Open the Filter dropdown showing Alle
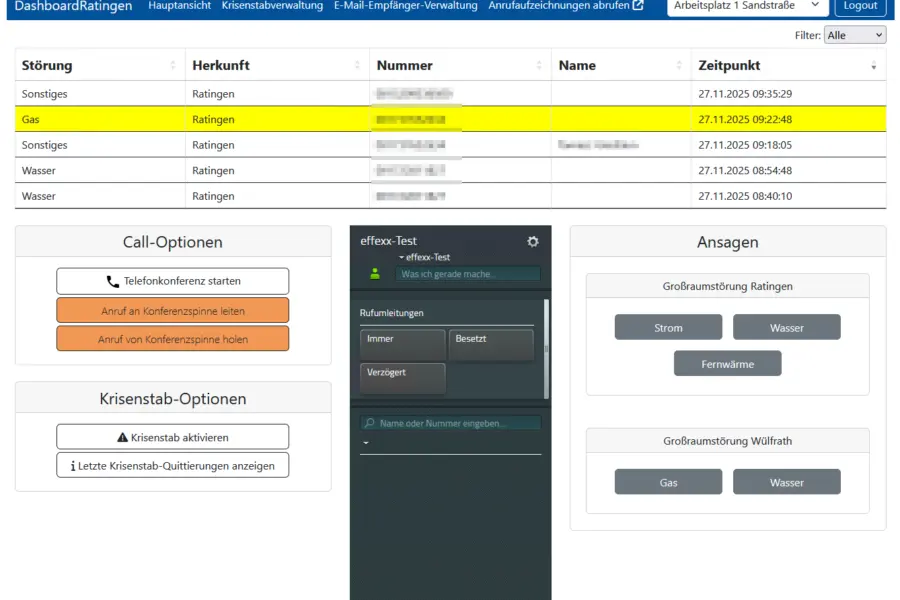 coord(856,33)
